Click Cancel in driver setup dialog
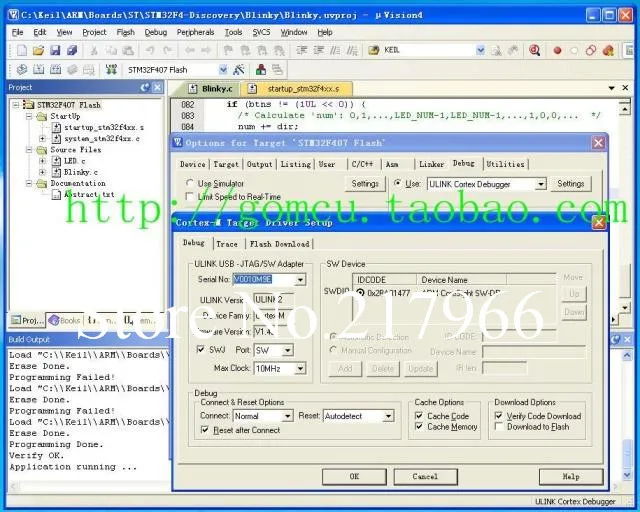This screenshot has height=512, width=640. (425, 476)
